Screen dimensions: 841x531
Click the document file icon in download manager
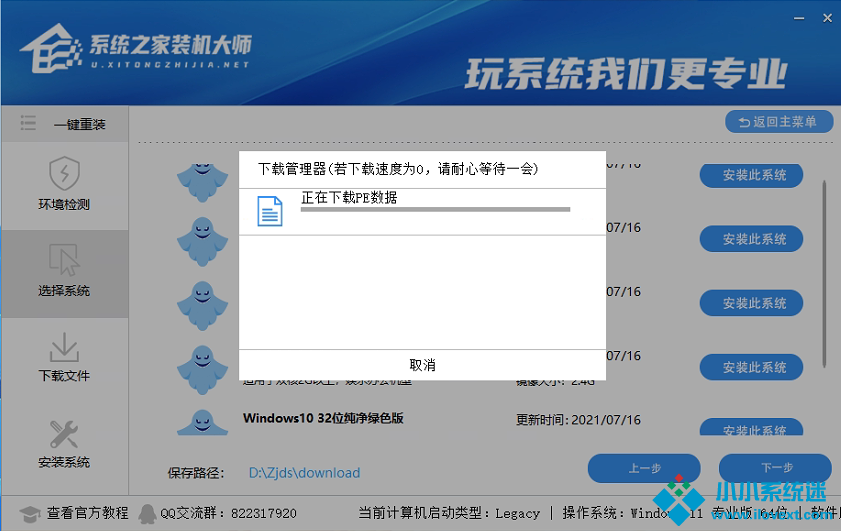pyautogui.click(x=270, y=211)
